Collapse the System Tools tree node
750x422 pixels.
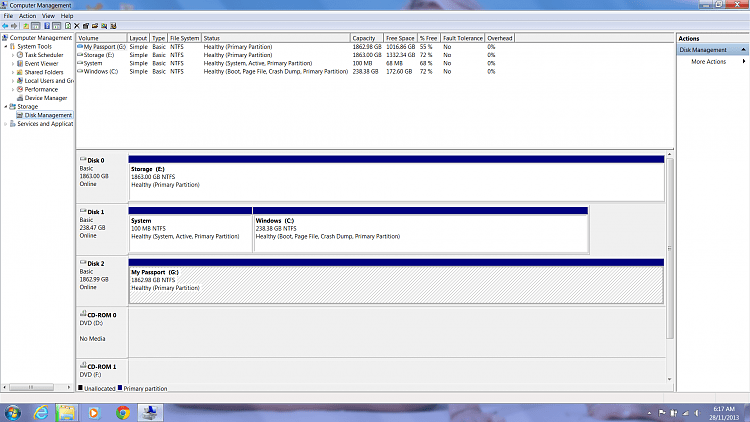click(6, 46)
